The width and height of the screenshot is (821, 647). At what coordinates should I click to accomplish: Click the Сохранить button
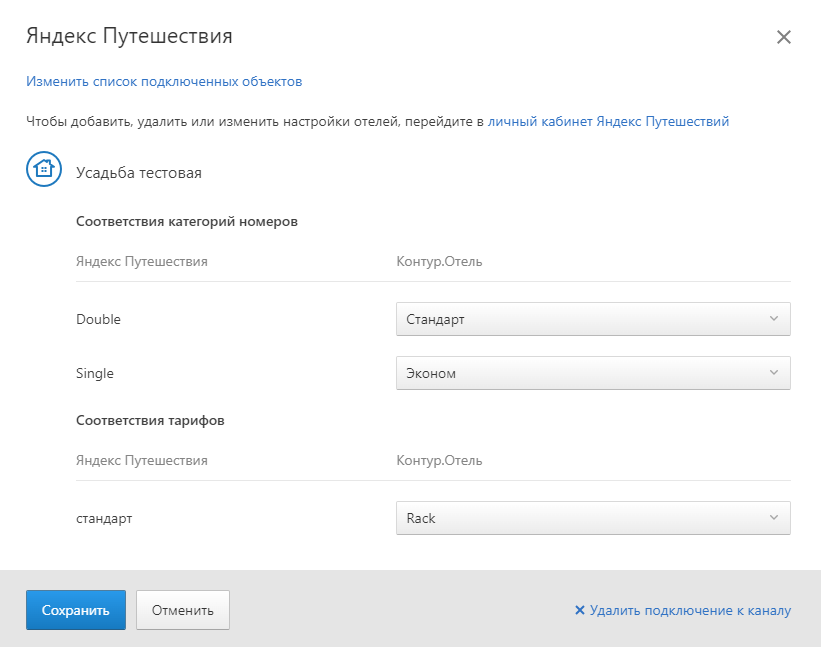tap(76, 610)
